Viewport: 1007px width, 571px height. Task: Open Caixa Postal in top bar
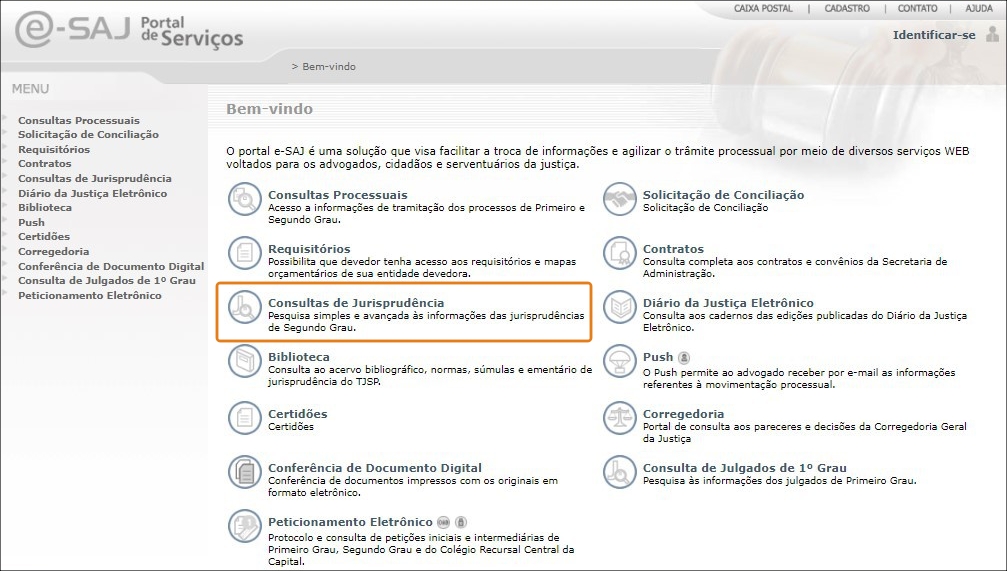763,8
